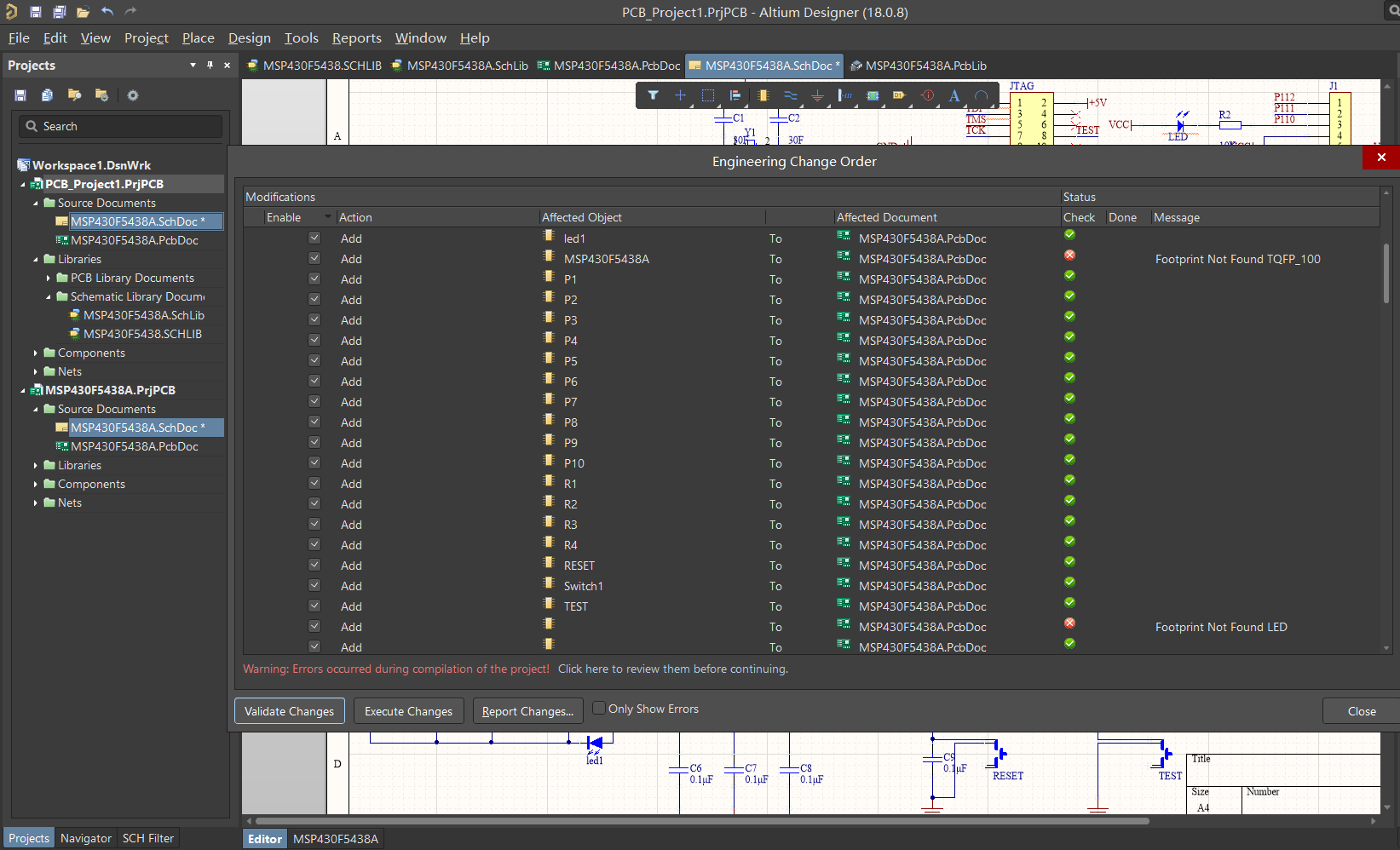Image resolution: width=1400 pixels, height=850 pixels.
Task: Click the Execute Changes button
Action: 409,711
